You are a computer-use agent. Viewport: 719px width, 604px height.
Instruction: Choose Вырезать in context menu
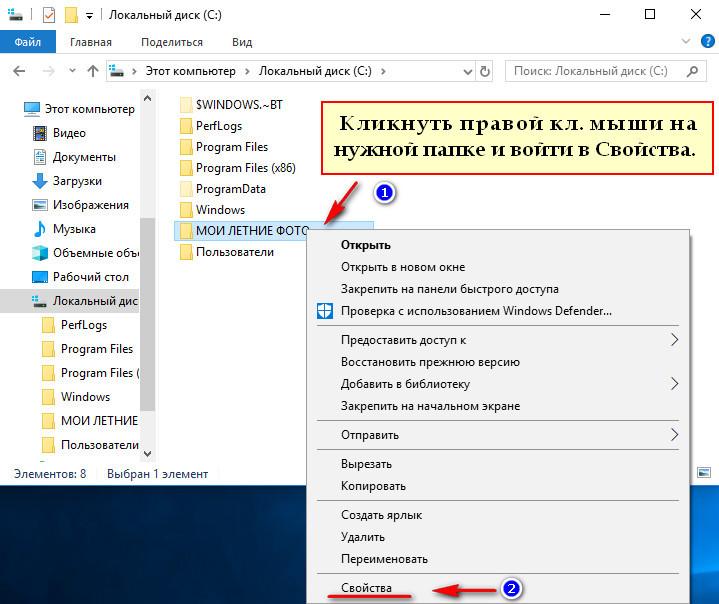(x=498, y=464)
